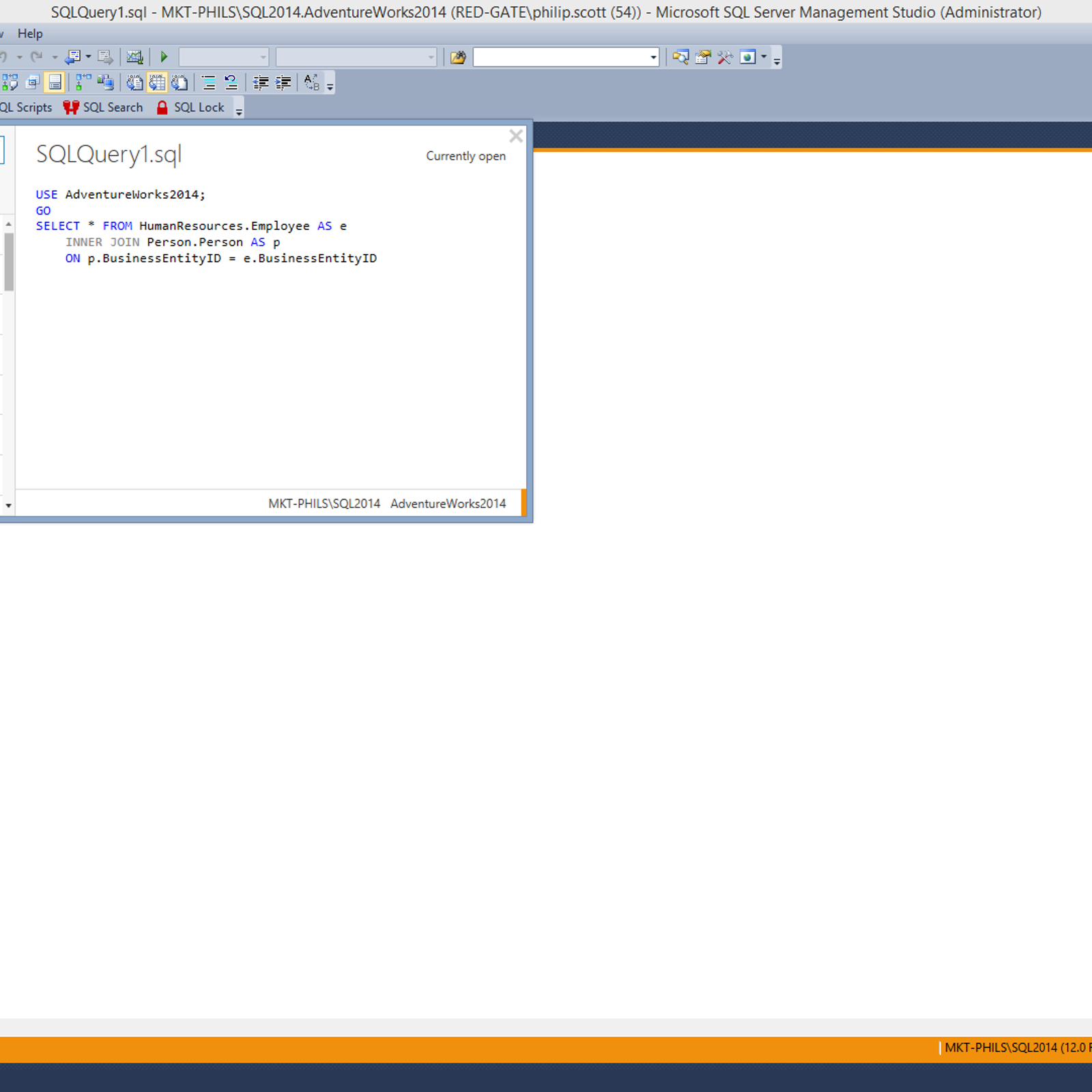Open Navigate Backward dropdown arrow
1092x1092 pixels.
[88, 57]
